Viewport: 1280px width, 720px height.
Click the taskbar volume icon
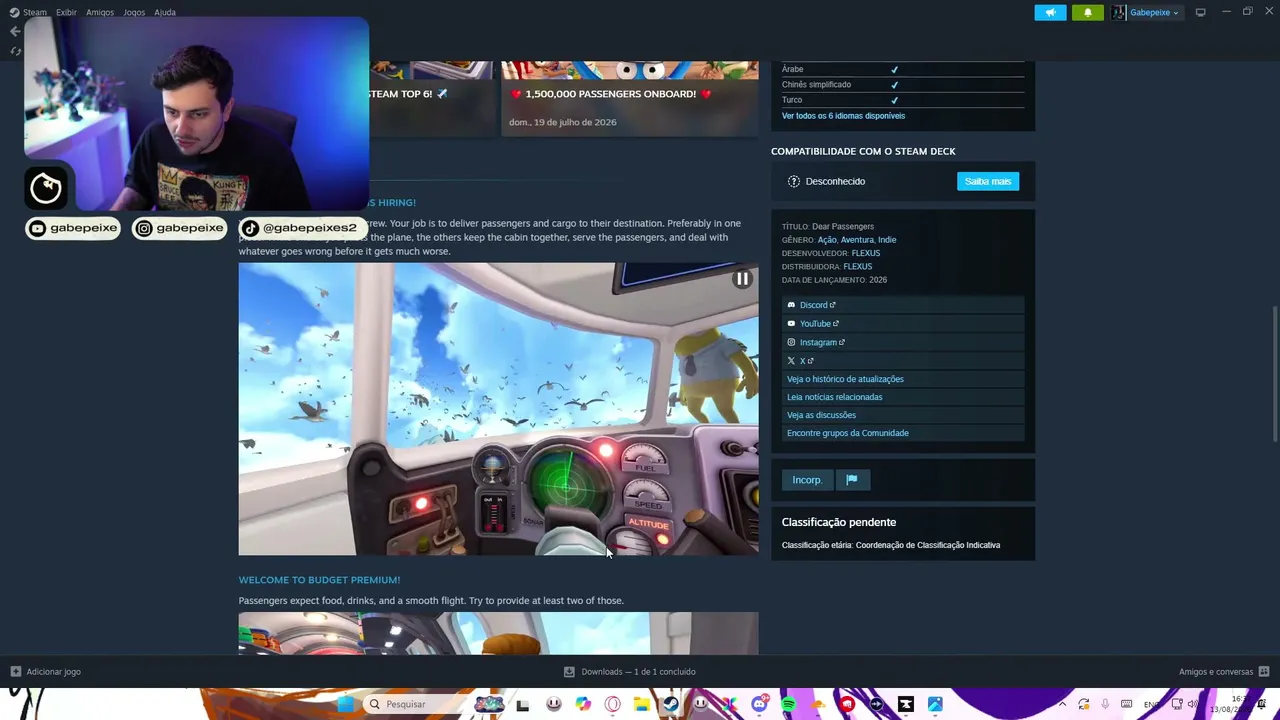(x=1191, y=704)
